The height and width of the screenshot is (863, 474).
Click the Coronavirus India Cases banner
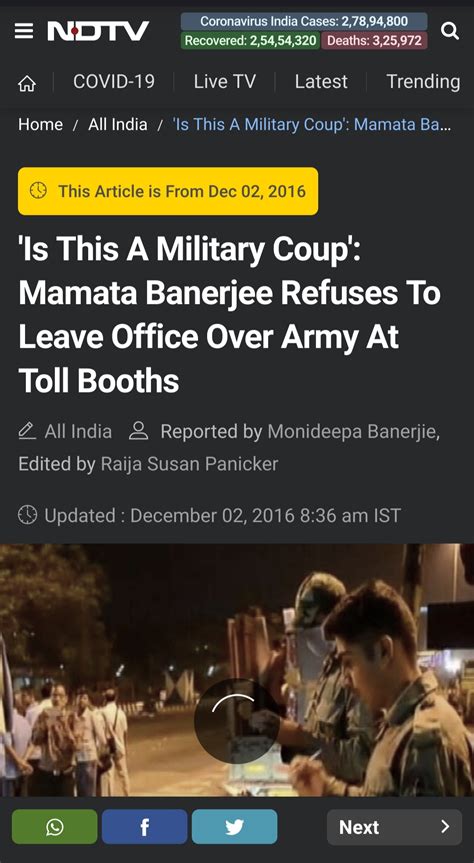[x=304, y=21]
